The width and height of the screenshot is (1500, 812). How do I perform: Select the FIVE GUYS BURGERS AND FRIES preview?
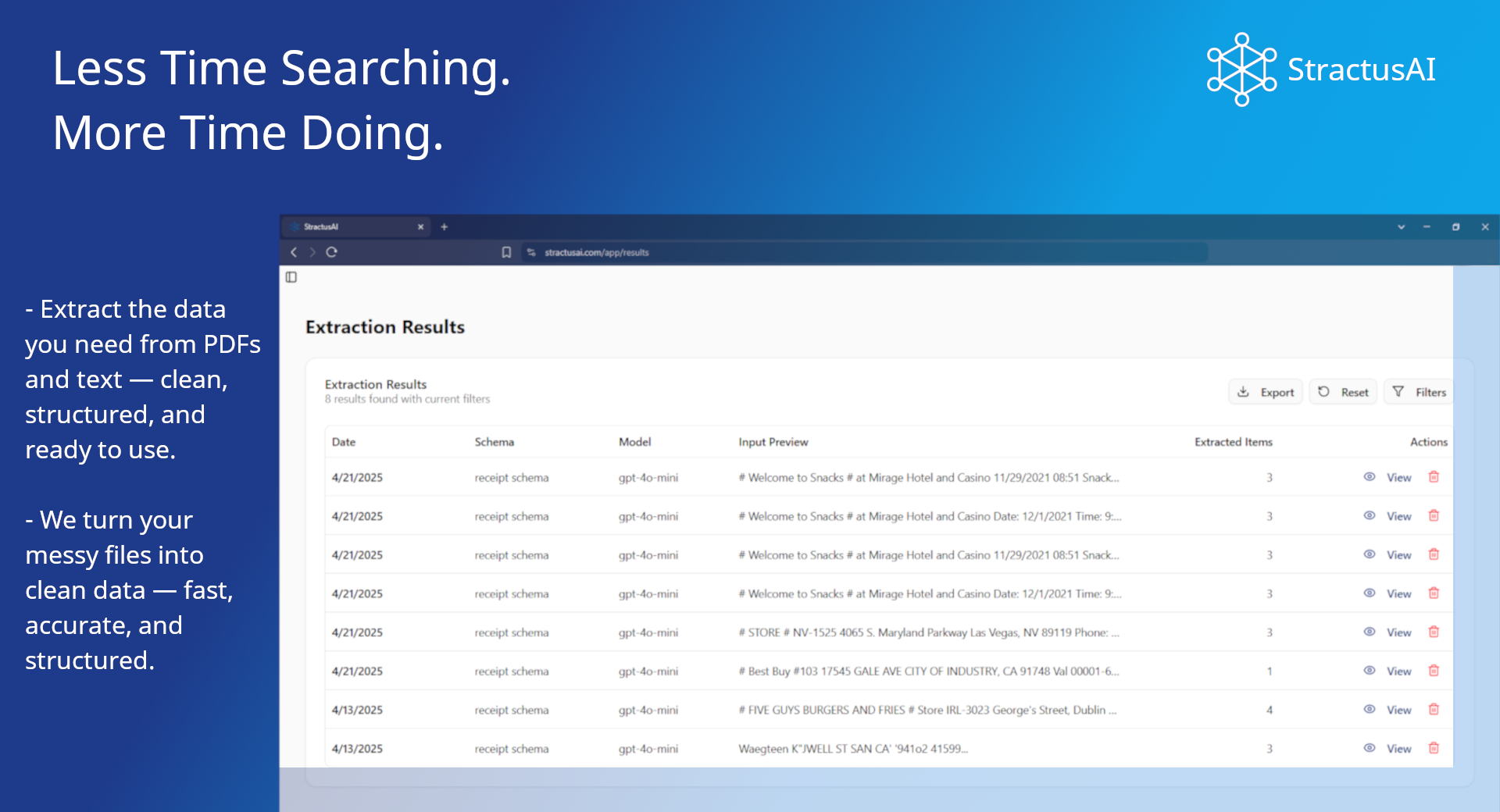927,710
